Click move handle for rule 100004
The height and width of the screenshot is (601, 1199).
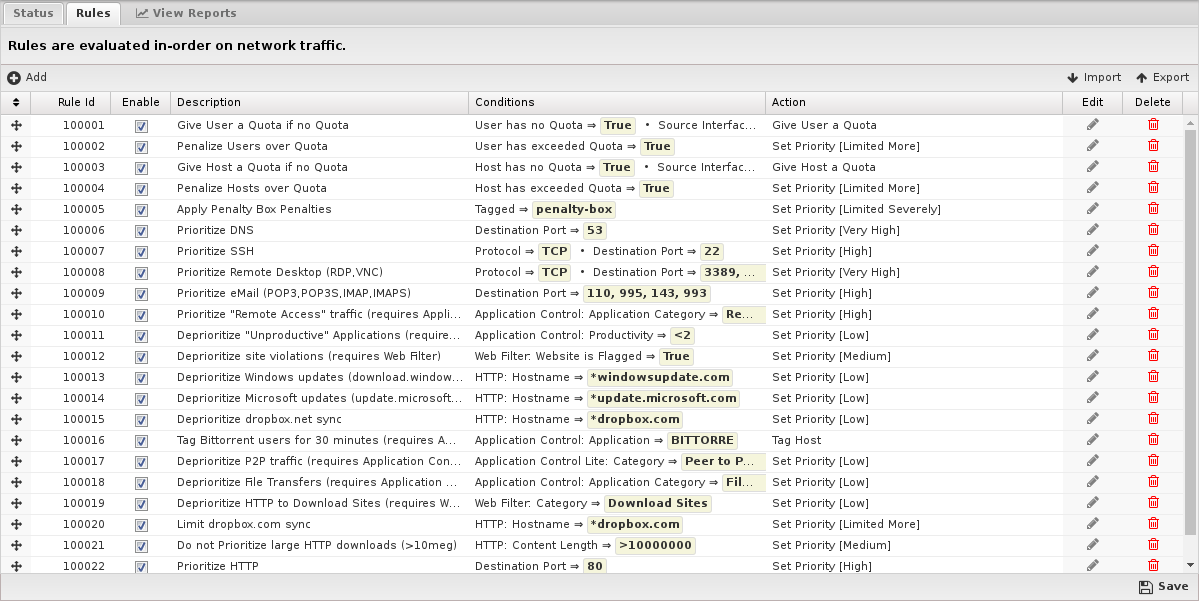[16, 188]
